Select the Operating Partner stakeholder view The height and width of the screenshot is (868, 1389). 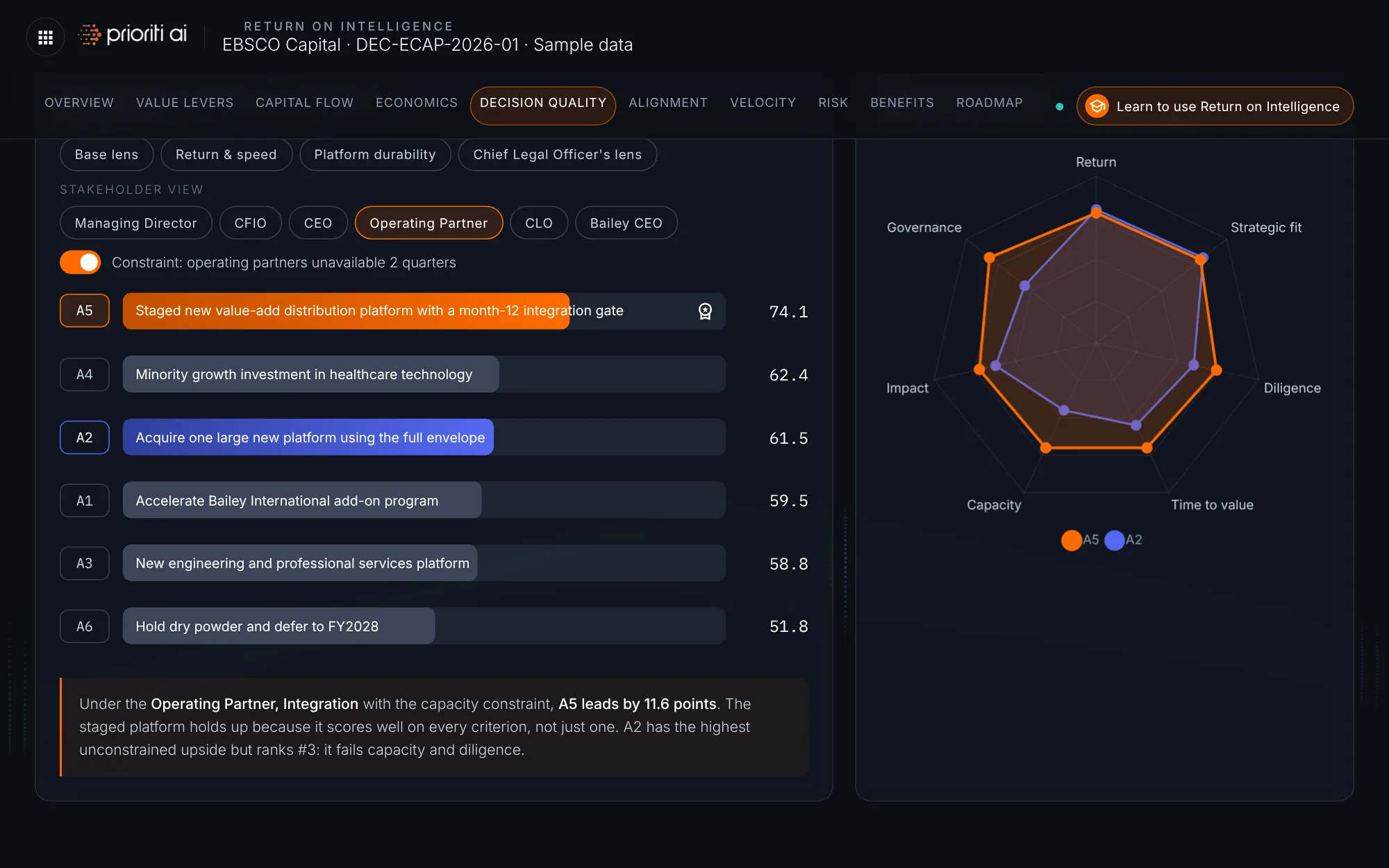point(429,223)
